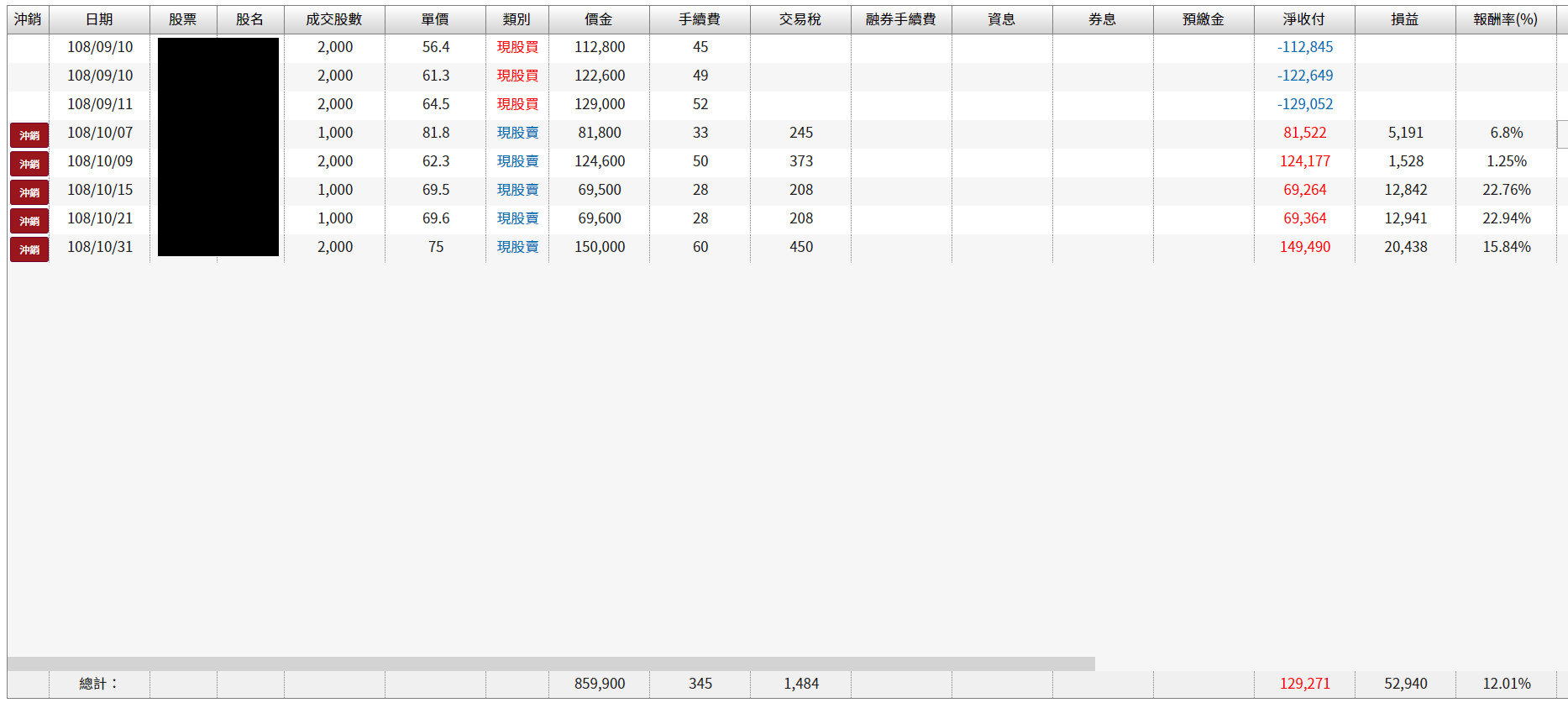Click 沖銷 button for 108/10/07 row
The height and width of the screenshot is (703, 1568).
pos(29,135)
